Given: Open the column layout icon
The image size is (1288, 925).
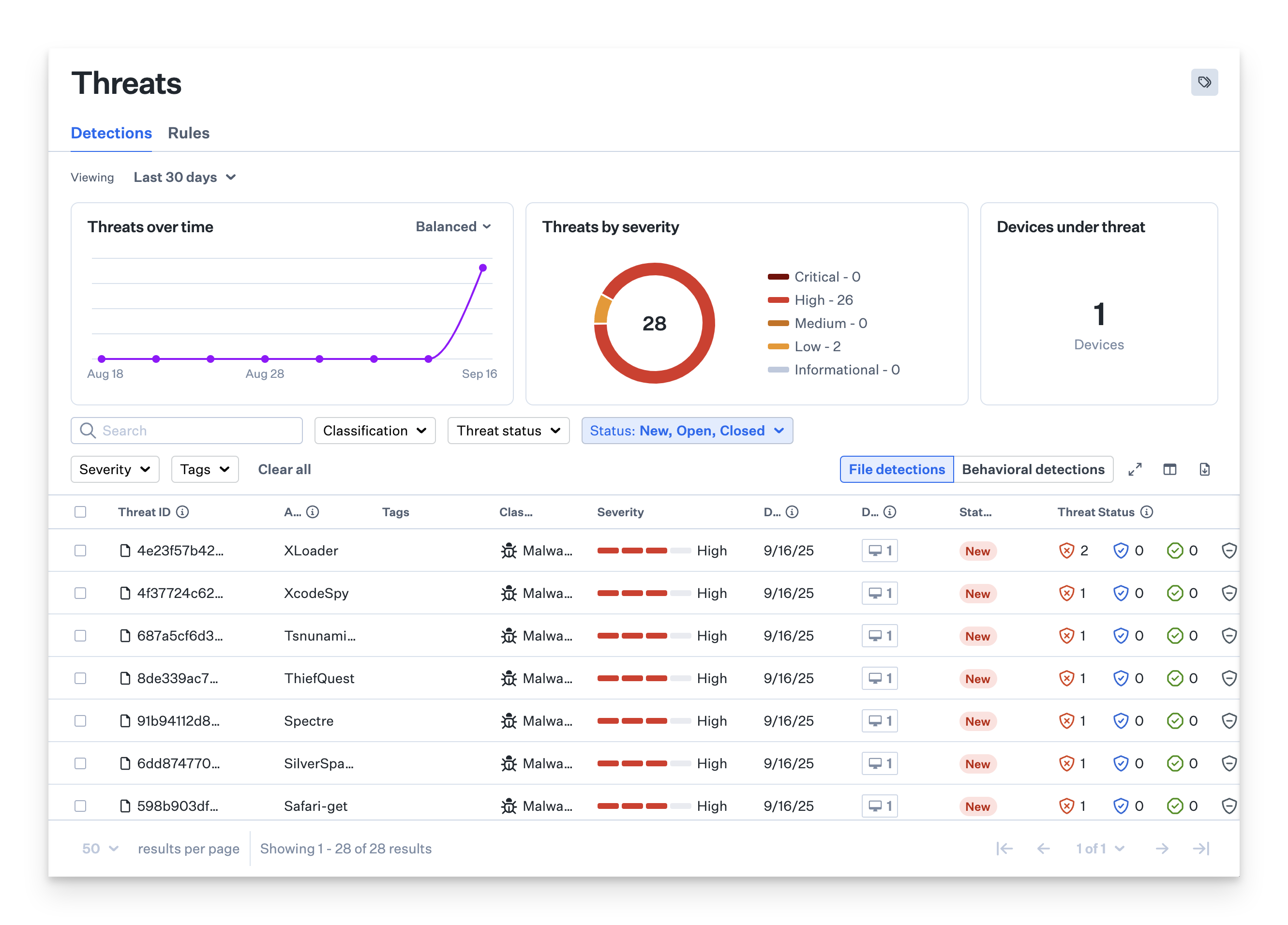Looking at the screenshot, I should pyautogui.click(x=1169, y=470).
